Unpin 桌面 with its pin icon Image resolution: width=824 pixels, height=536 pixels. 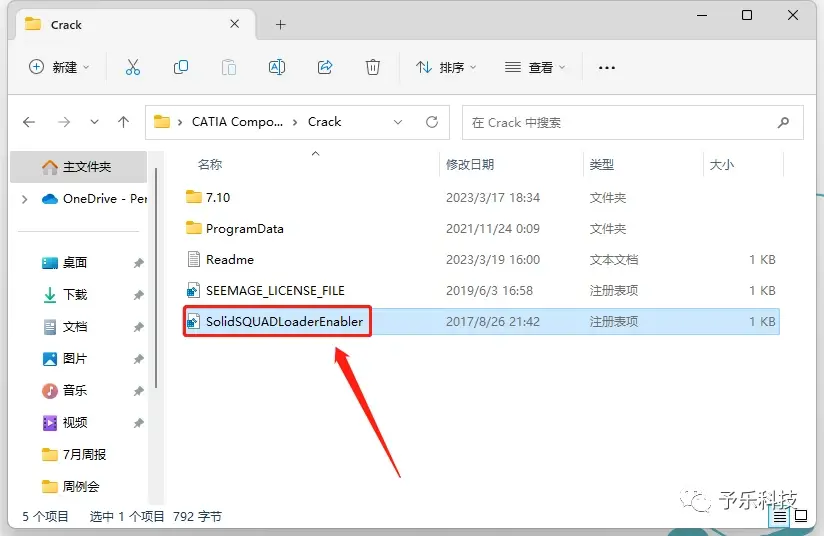pos(138,263)
